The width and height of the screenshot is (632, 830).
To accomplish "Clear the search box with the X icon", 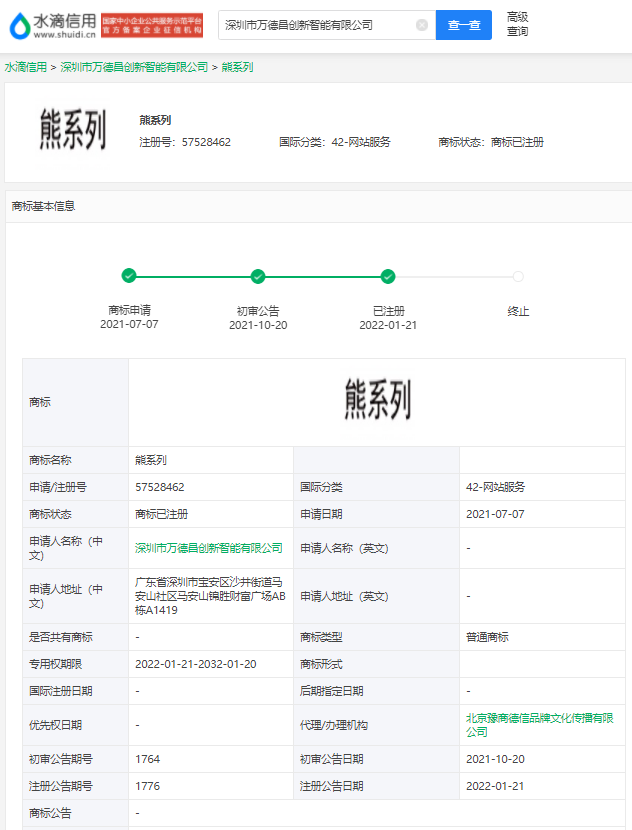I will (x=422, y=25).
